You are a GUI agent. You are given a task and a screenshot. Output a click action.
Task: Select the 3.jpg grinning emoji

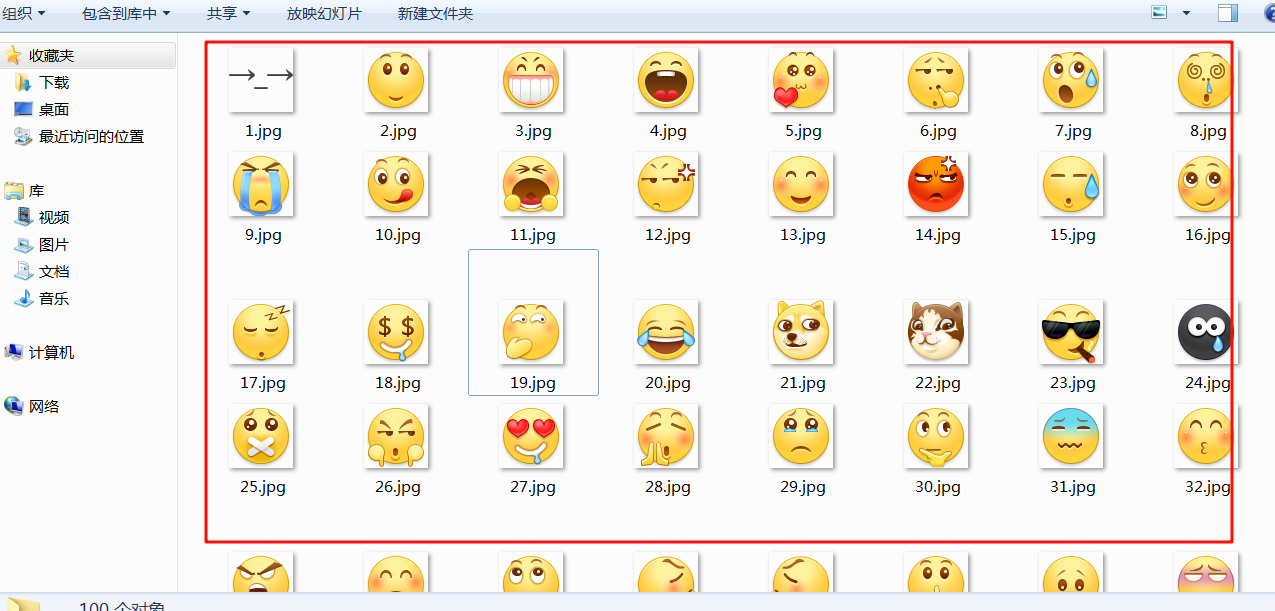(x=531, y=80)
